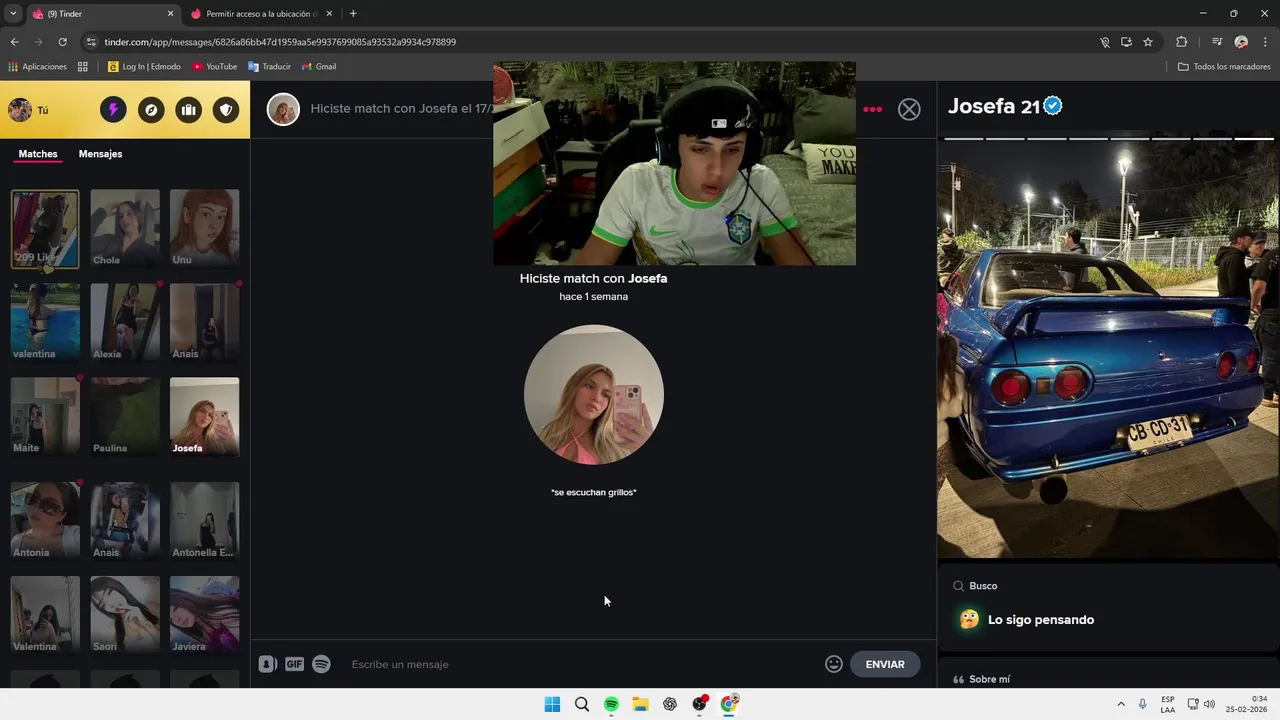Image resolution: width=1280 pixels, height=720 pixels.
Task: Open 'Todos los marcadores' folder
Action: click(1224, 67)
